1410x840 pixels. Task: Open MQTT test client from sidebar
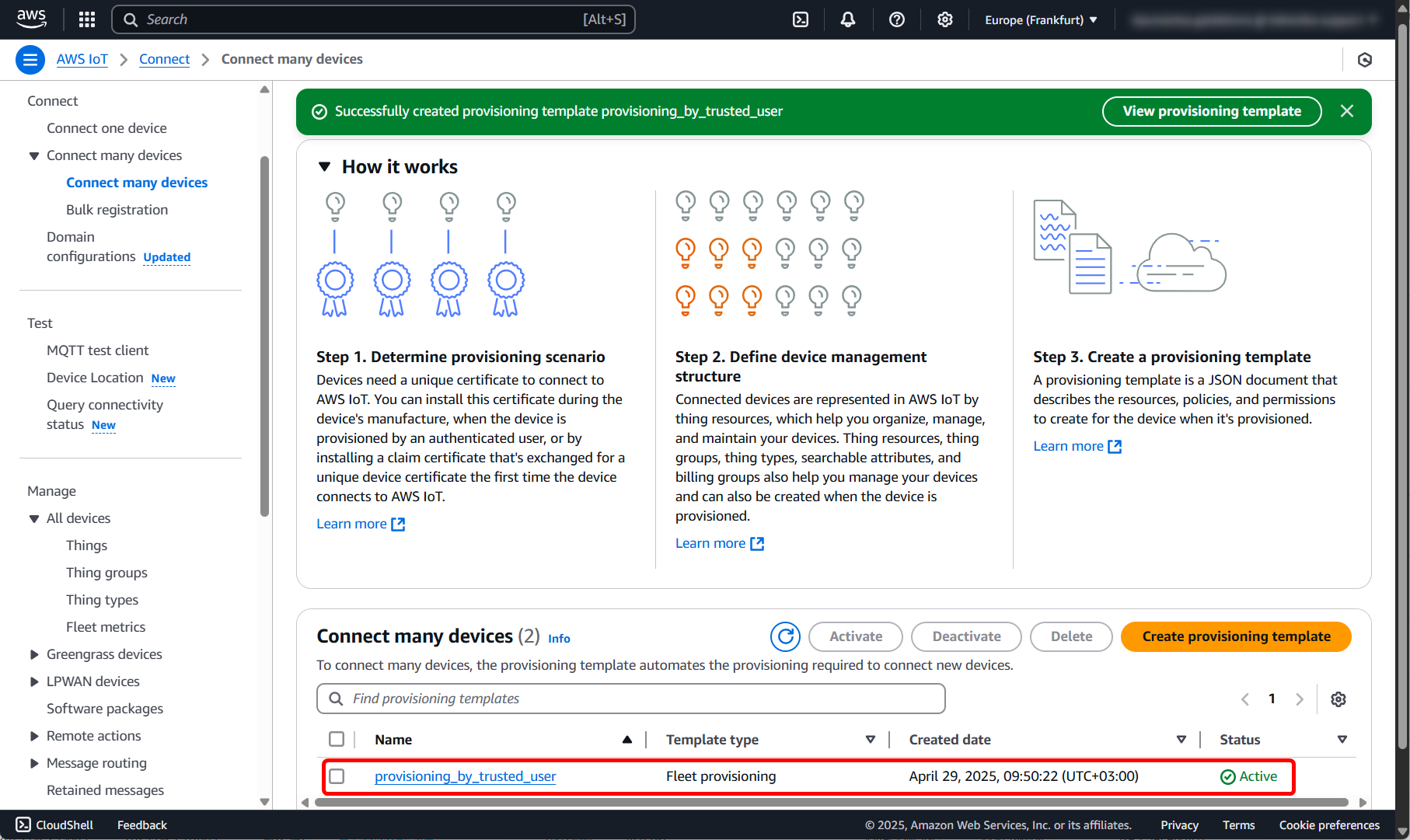(97, 350)
